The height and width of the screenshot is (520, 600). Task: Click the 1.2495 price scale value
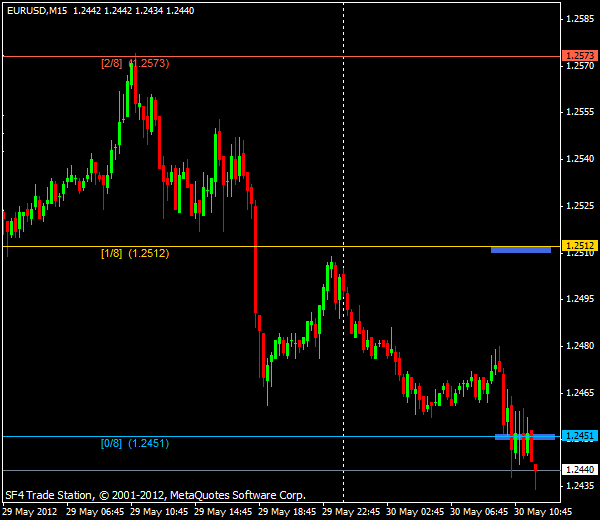point(580,299)
